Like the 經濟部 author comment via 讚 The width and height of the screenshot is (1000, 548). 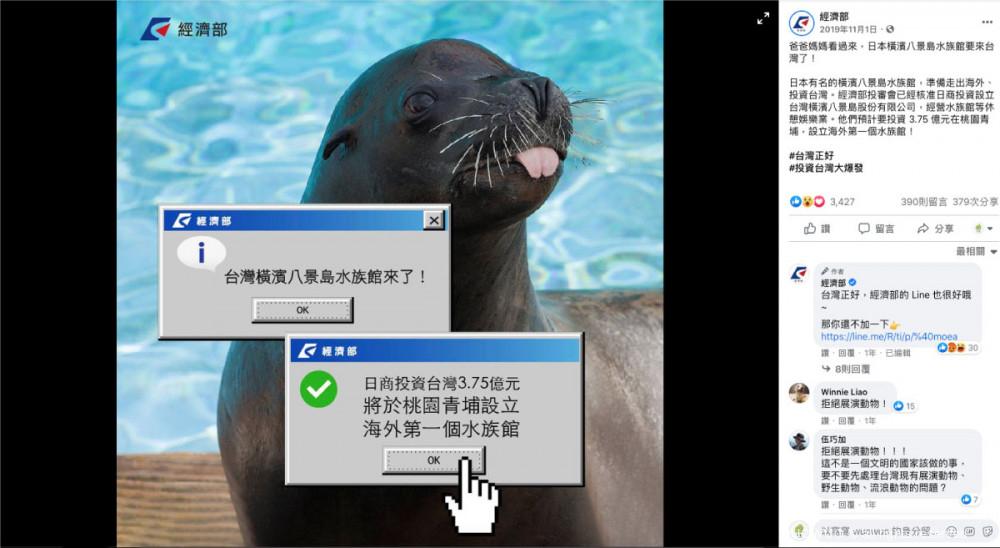pyautogui.click(x=825, y=353)
